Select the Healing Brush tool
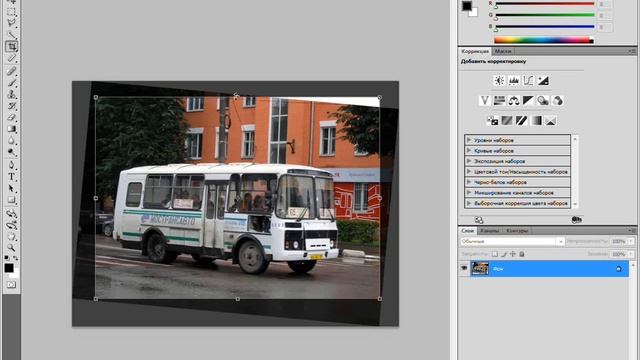The height and width of the screenshot is (360, 640). coord(11,71)
